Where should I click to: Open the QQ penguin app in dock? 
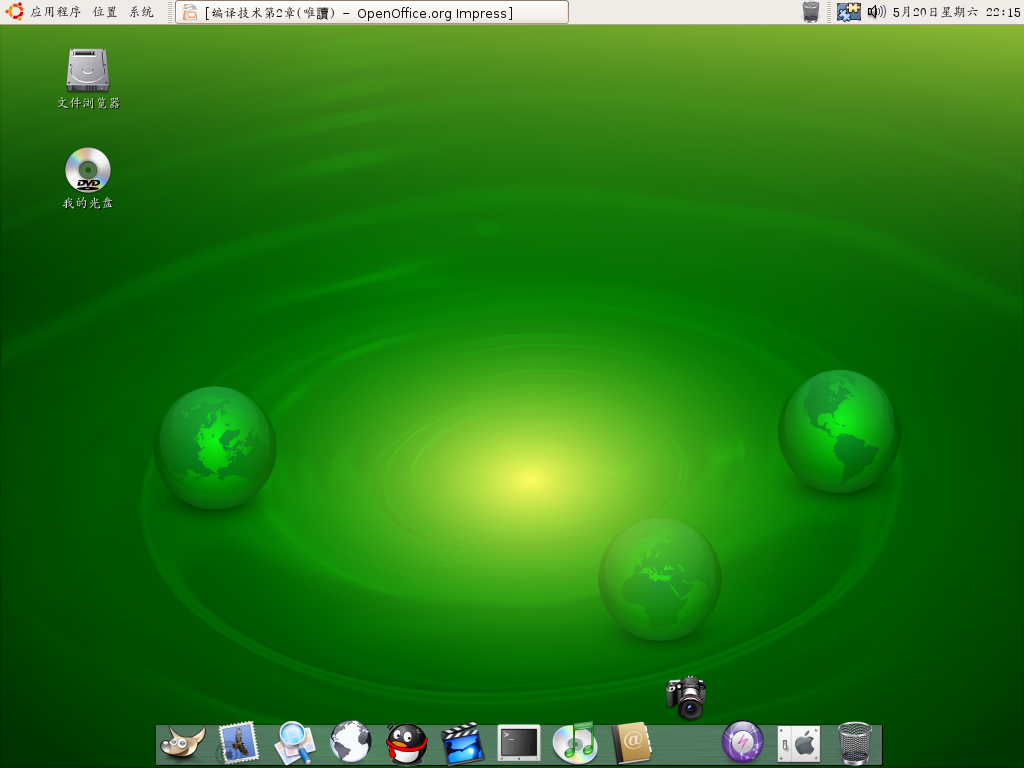407,744
